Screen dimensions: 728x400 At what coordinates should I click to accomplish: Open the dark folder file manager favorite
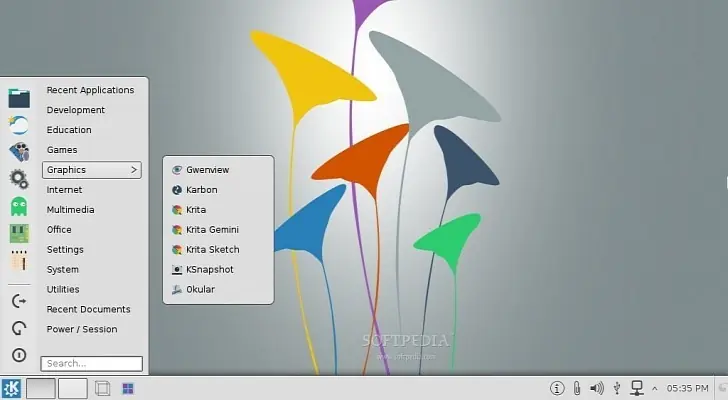point(19,98)
